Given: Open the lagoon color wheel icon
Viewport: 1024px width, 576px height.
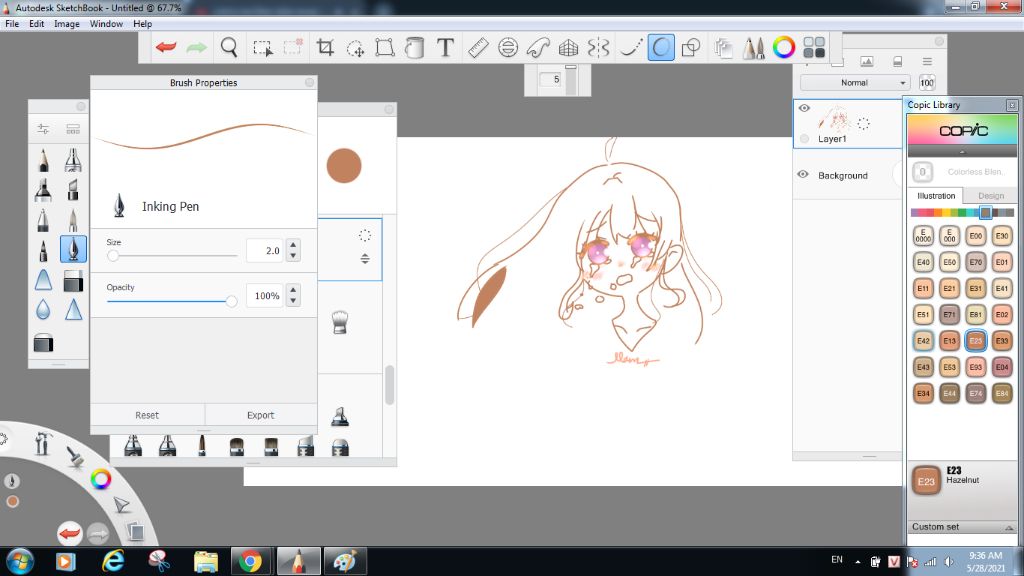Looking at the screenshot, I should 101,479.
